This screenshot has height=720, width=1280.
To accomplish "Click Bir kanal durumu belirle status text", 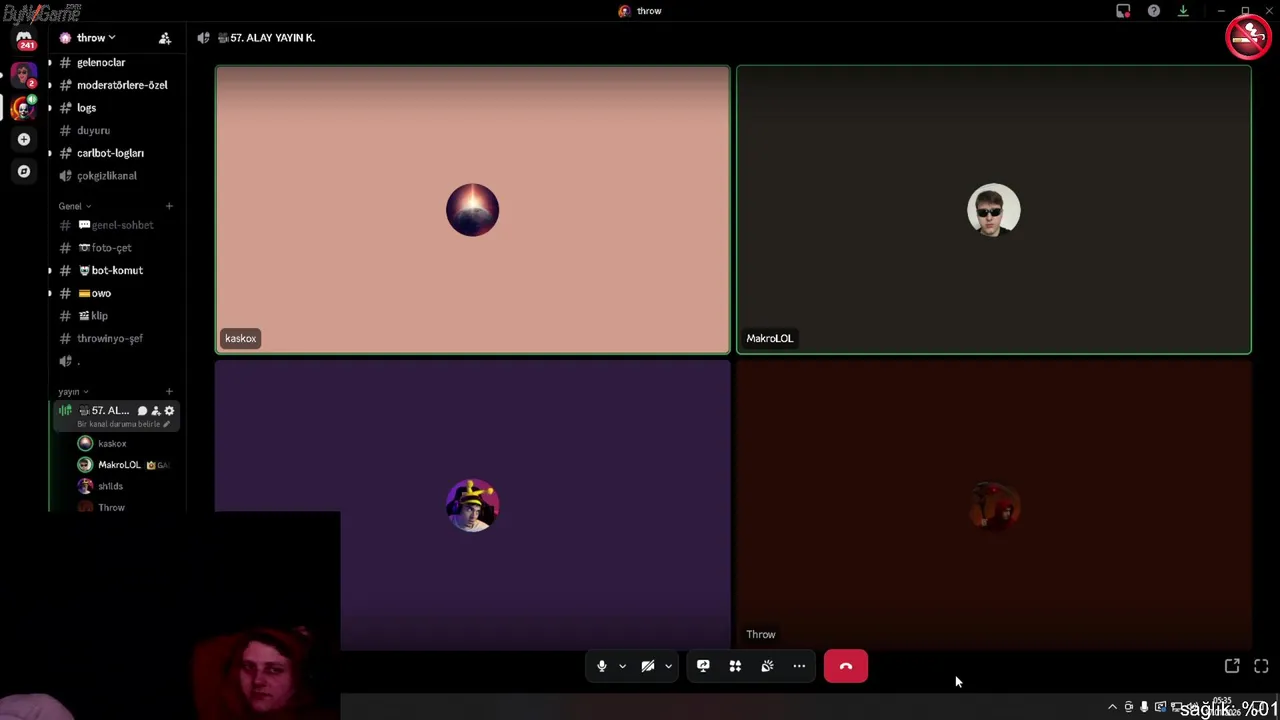I will click(x=120, y=424).
